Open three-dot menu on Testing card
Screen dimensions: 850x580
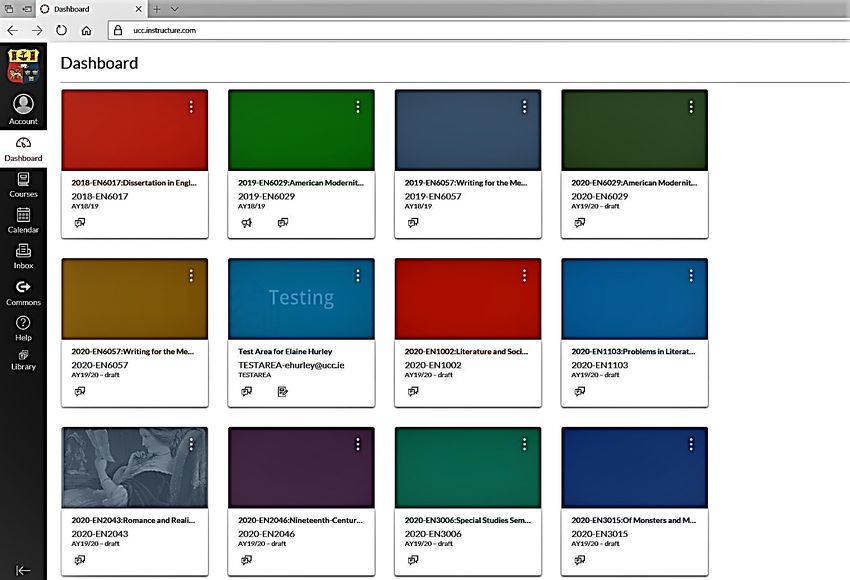[x=357, y=276]
